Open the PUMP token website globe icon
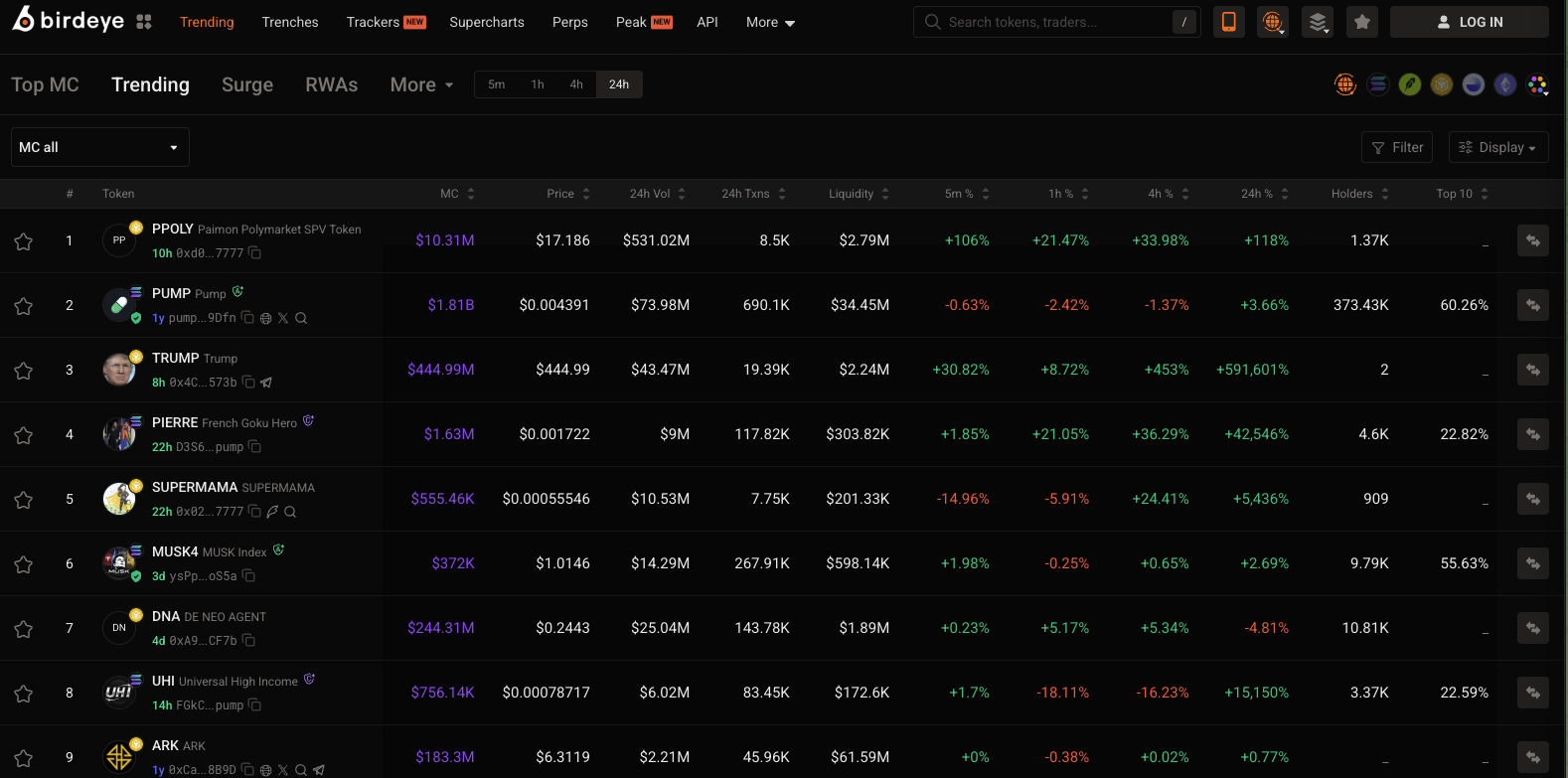The height and width of the screenshot is (778, 1568). [265, 318]
